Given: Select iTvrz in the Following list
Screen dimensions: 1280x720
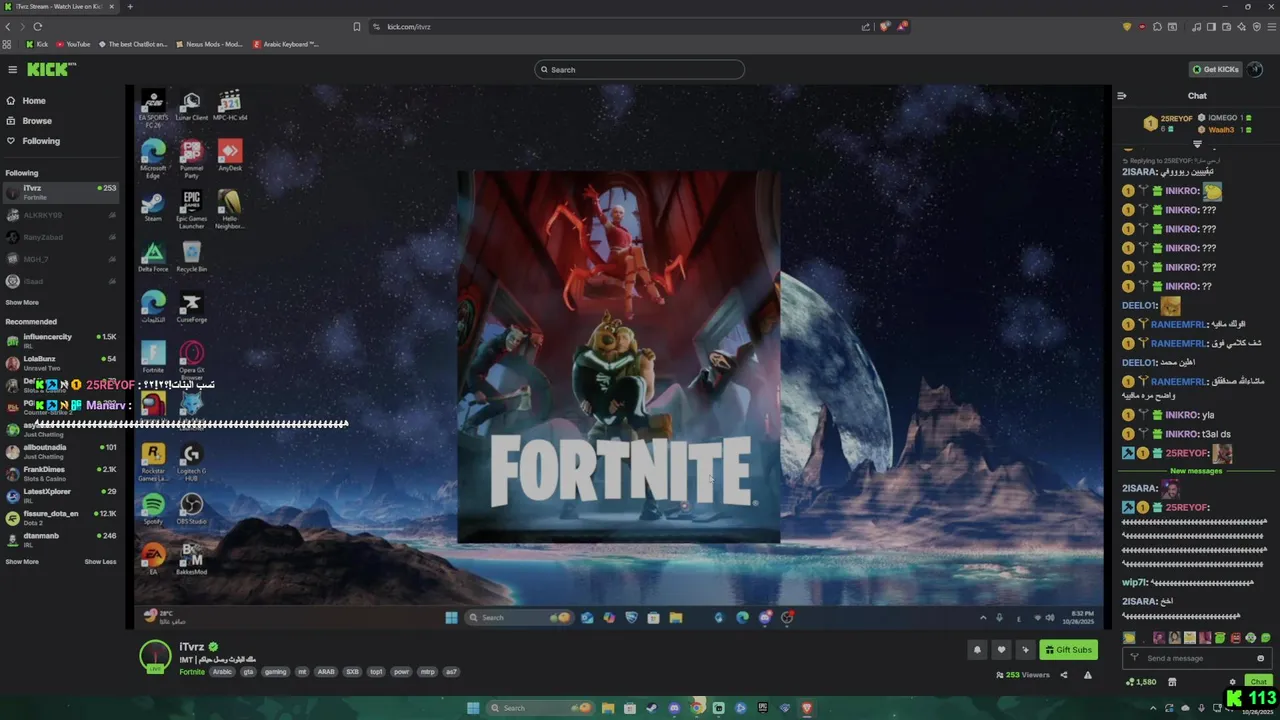Looking at the screenshot, I should click(60, 192).
